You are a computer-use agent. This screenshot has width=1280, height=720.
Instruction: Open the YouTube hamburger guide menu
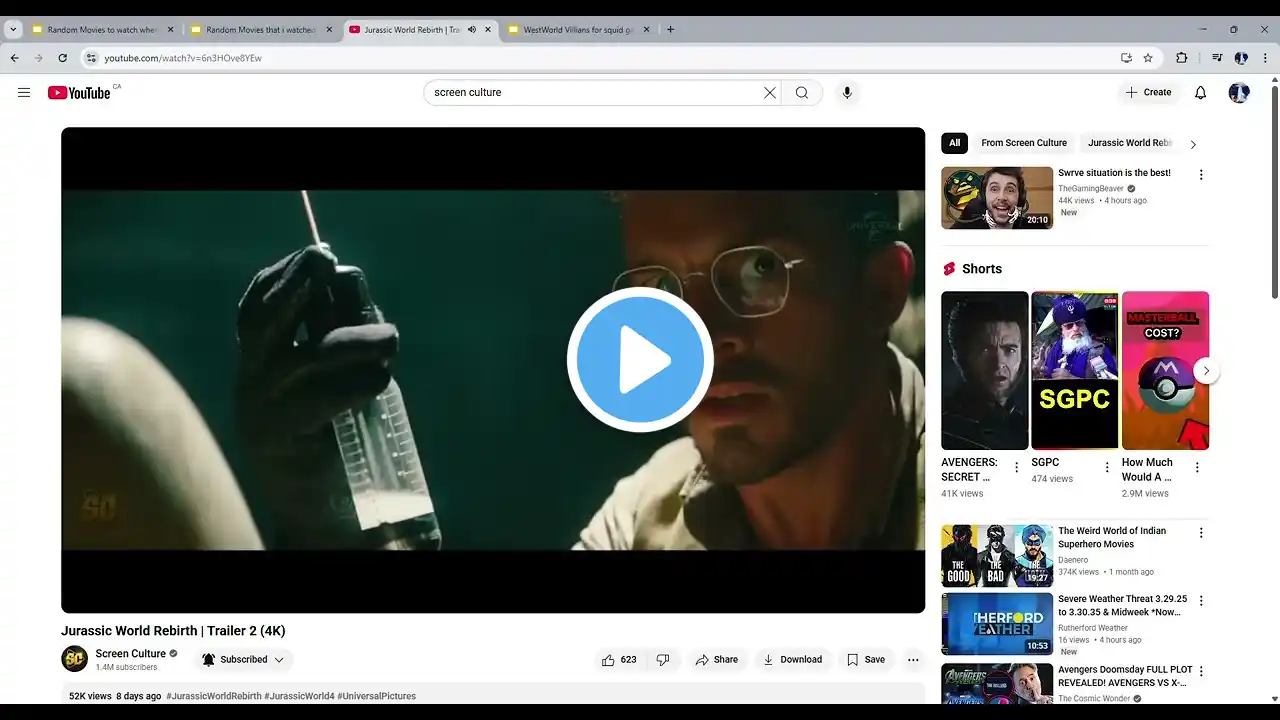24,92
